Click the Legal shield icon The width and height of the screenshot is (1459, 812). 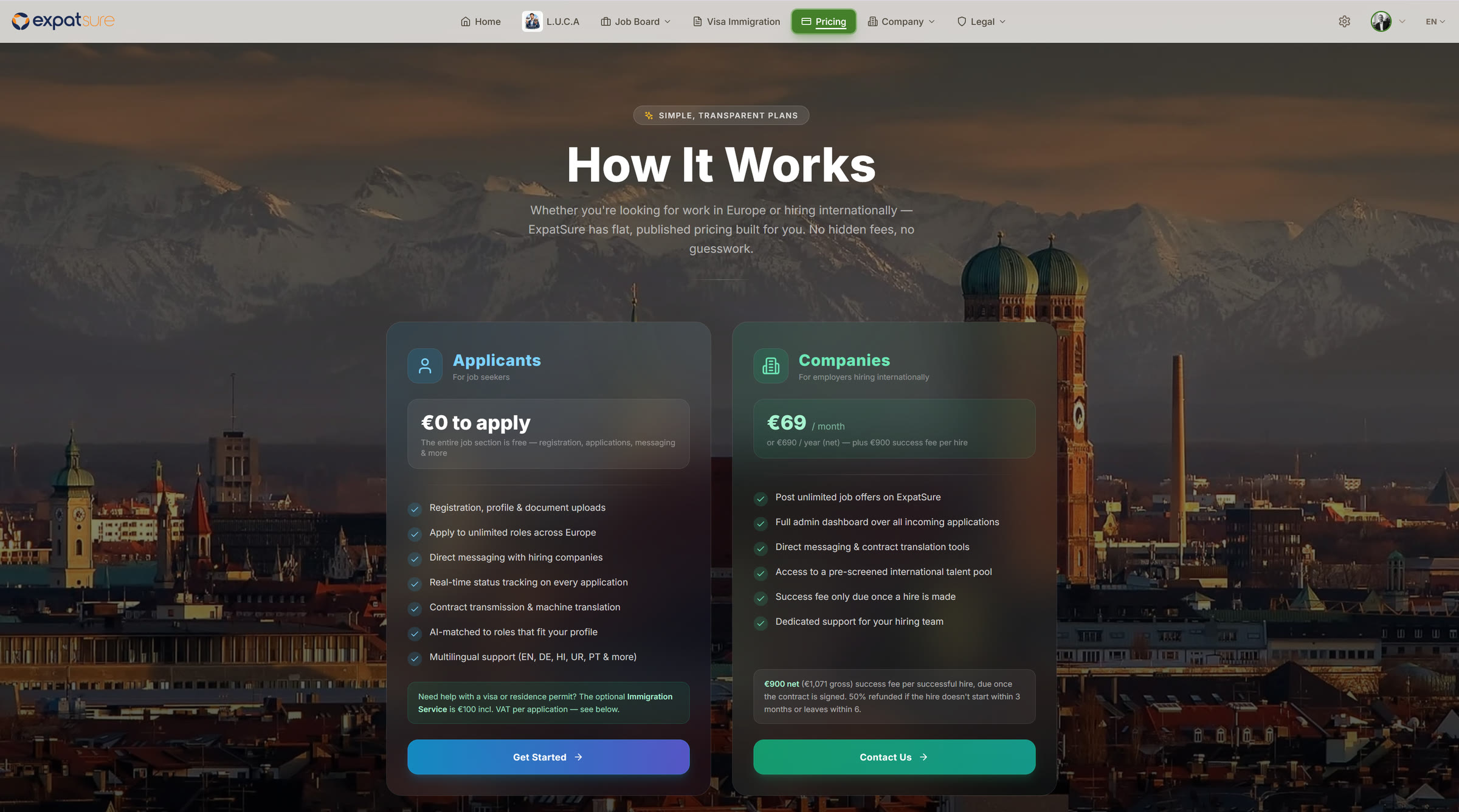point(962,21)
